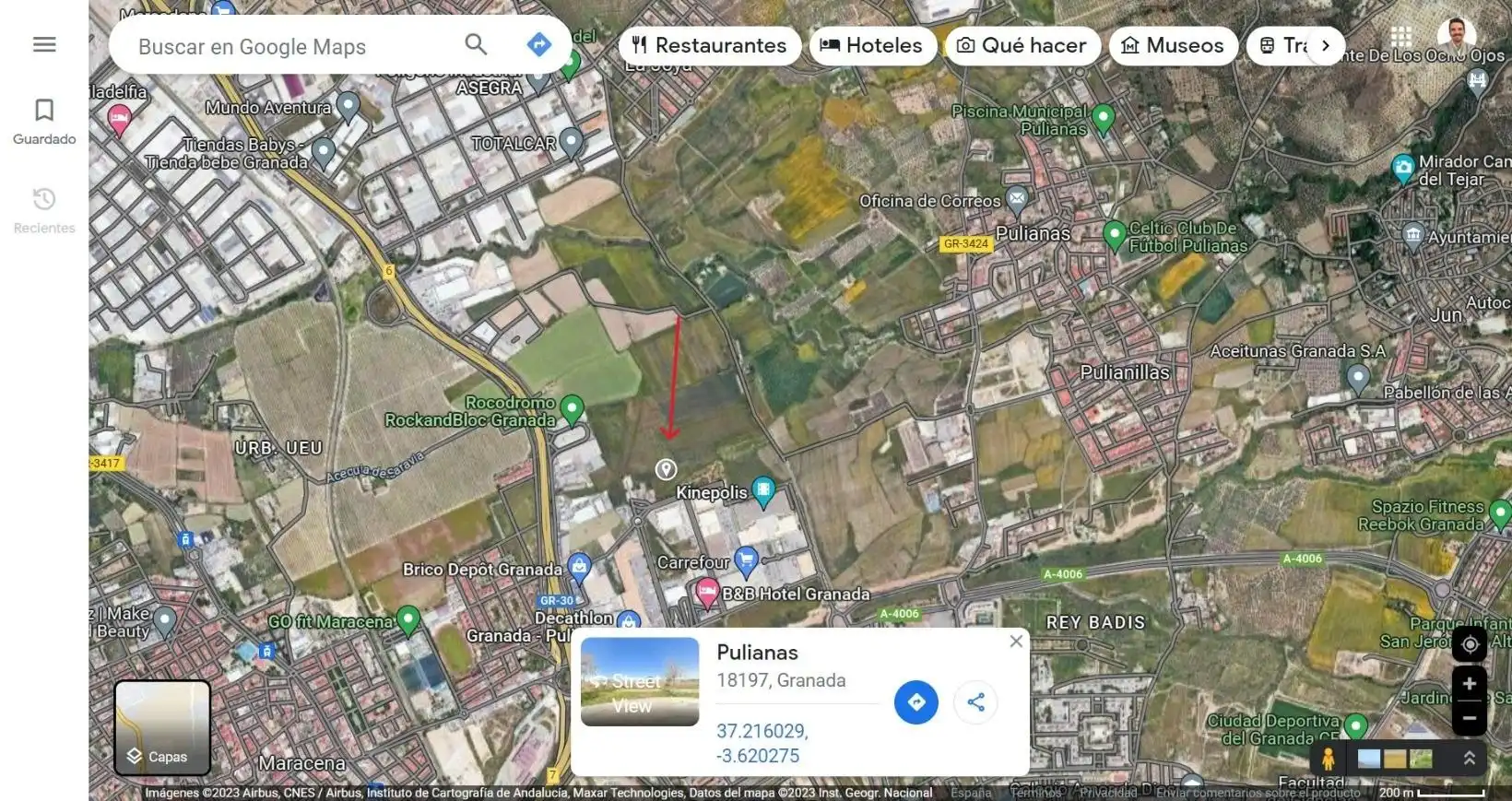This screenshot has width=1512, height=801.
Task: Get directions from the Pulianas card
Action: click(916, 702)
